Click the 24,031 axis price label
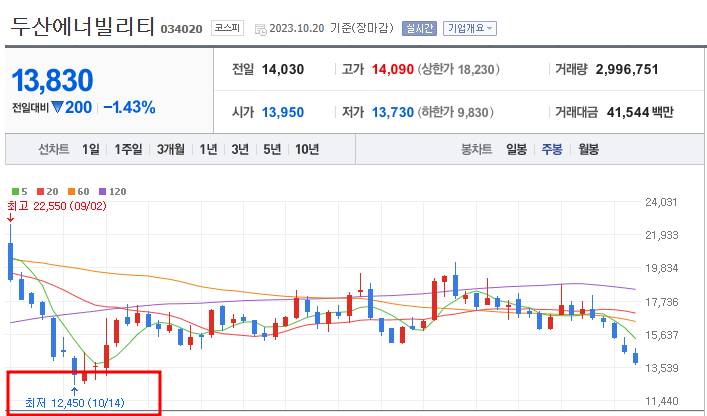 661,202
